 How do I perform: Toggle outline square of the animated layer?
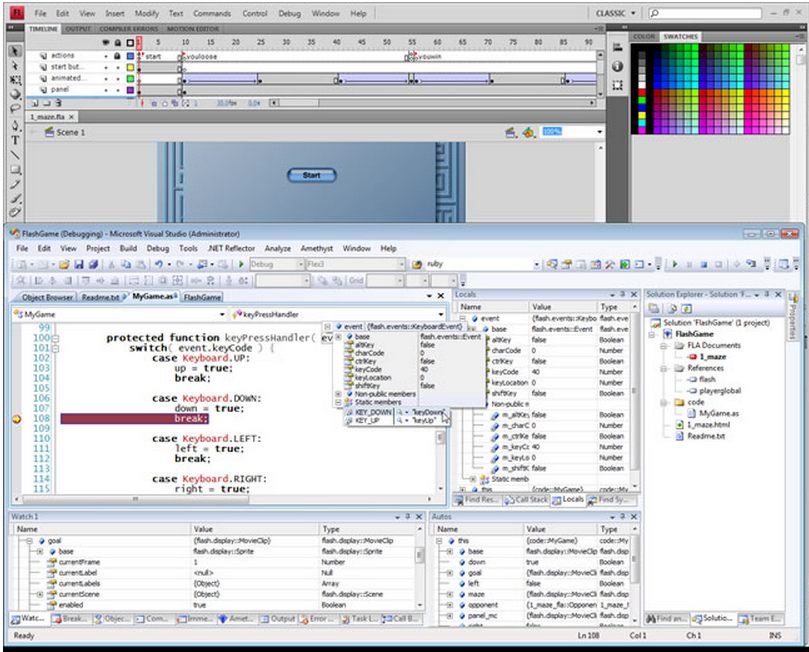[x=131, y=79]
